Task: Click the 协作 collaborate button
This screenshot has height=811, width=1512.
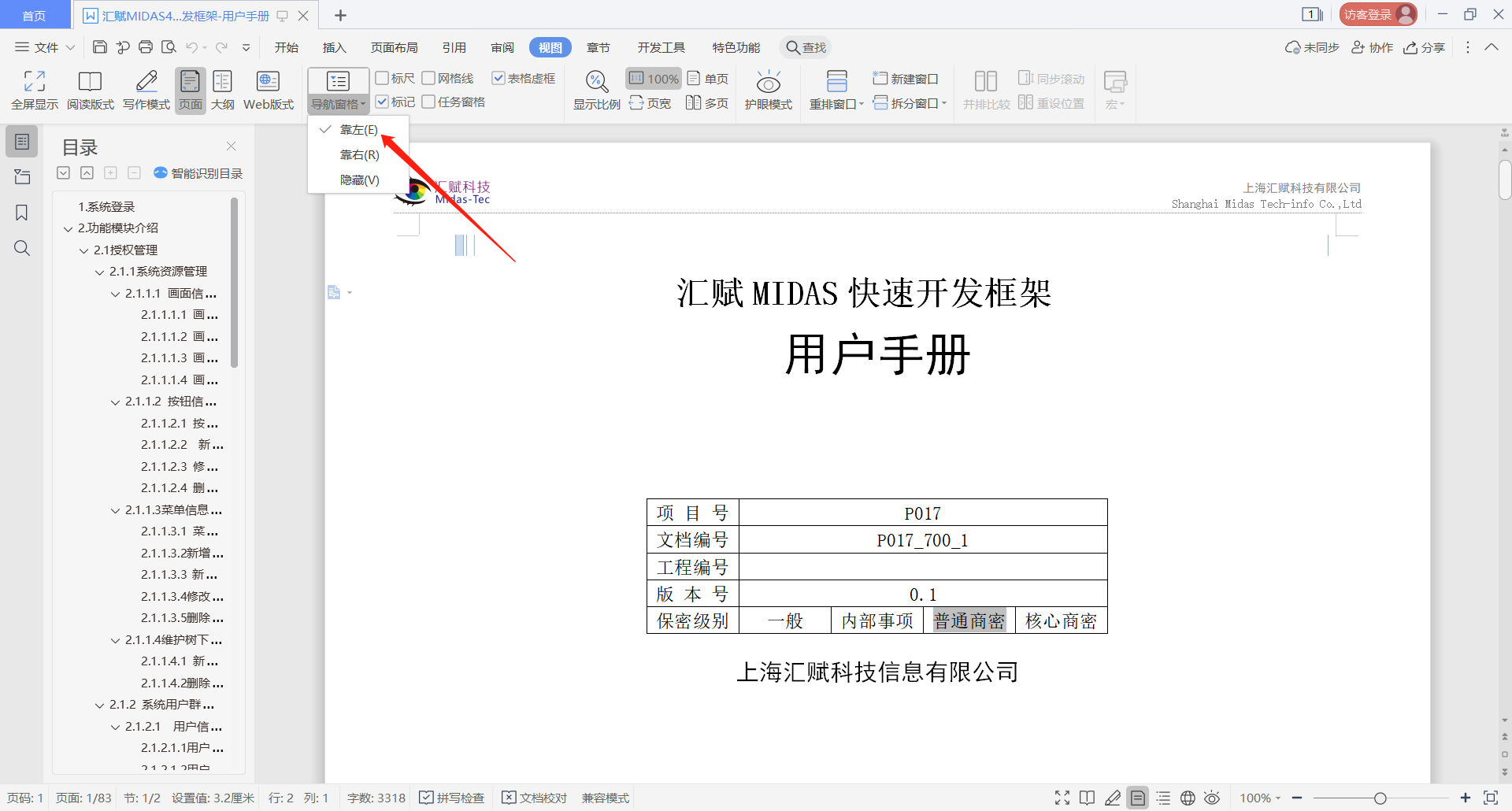Action: [1372, 47]
